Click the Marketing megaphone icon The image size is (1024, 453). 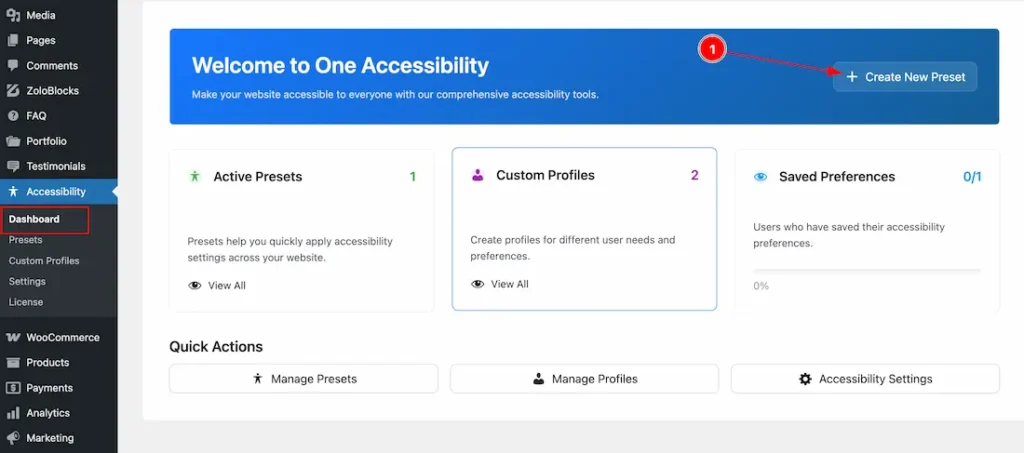pyautogui.click(x=12, y=438)
